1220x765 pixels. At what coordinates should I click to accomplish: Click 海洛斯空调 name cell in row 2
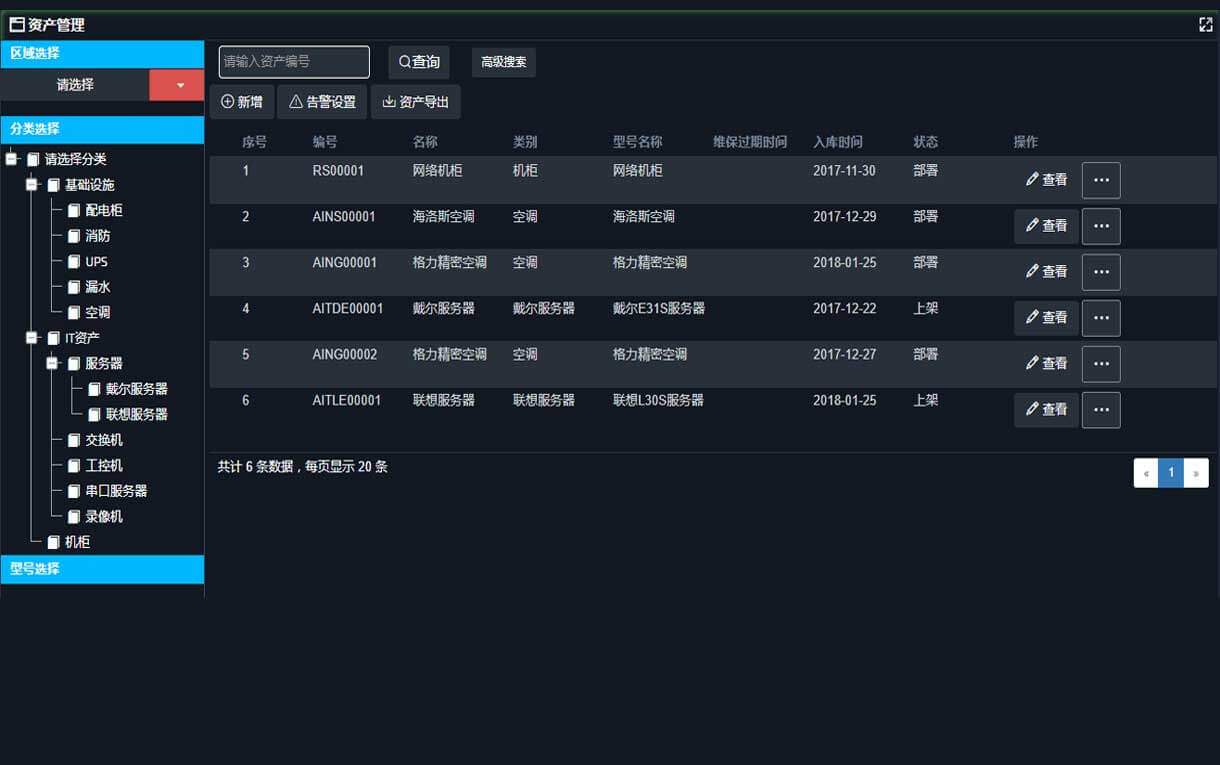(x=443, y=216)
